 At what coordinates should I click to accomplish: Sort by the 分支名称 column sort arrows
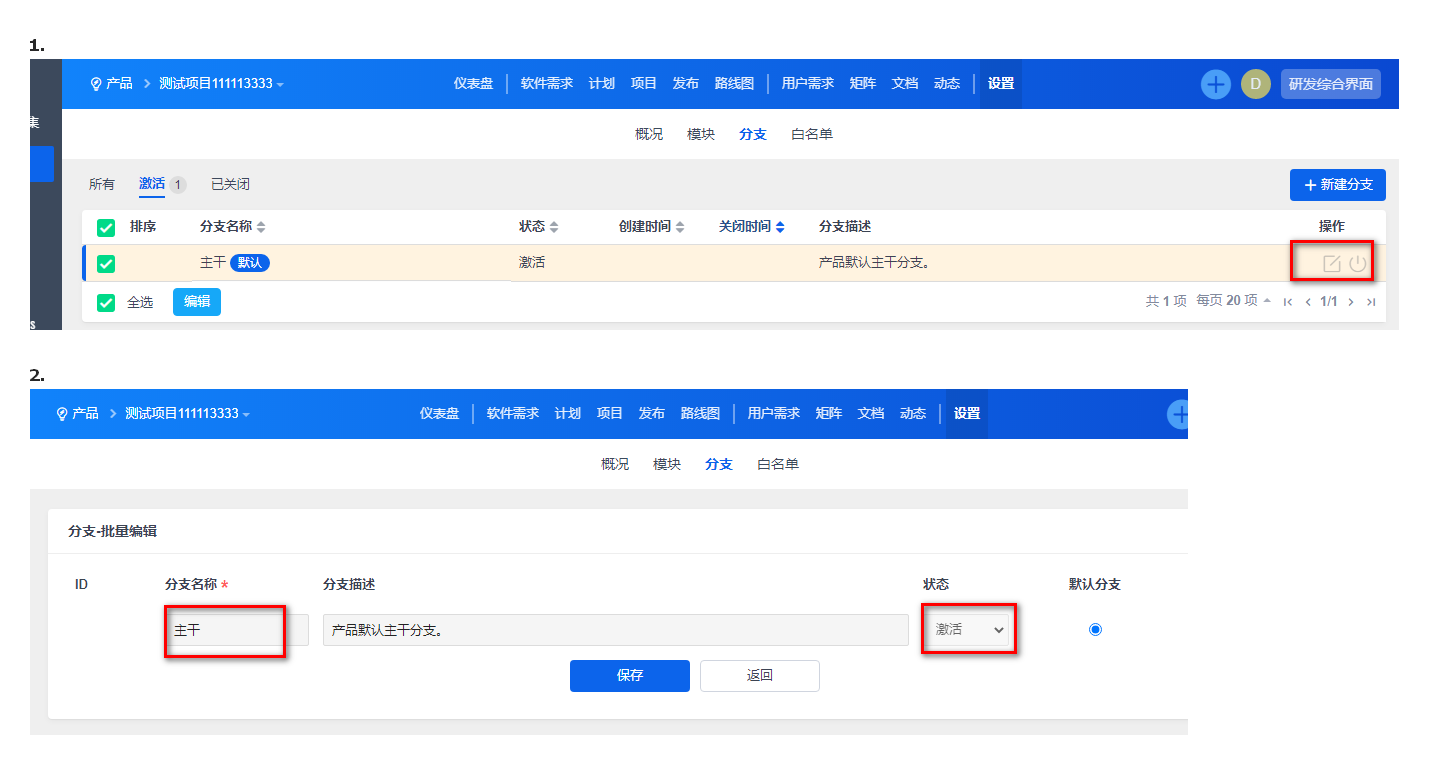(x=261, y=228)
